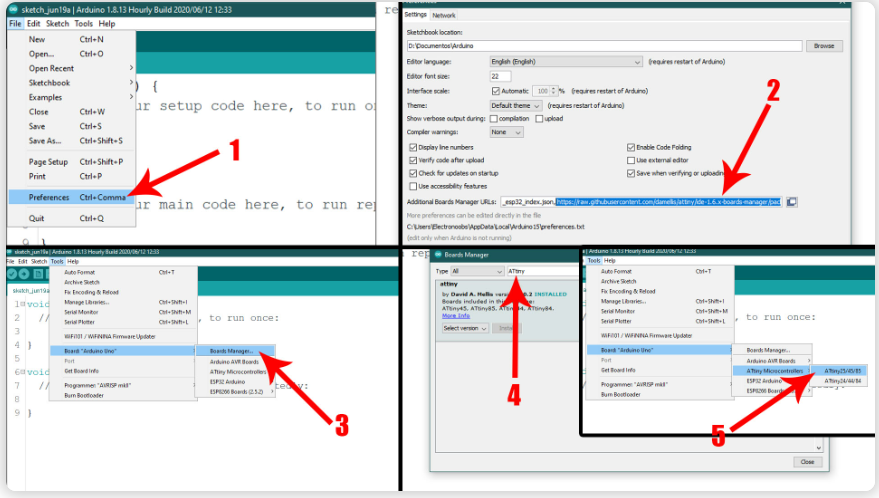
Task: Open the Type dropdown in Boards Manager
Action: [x=477, y=271]
